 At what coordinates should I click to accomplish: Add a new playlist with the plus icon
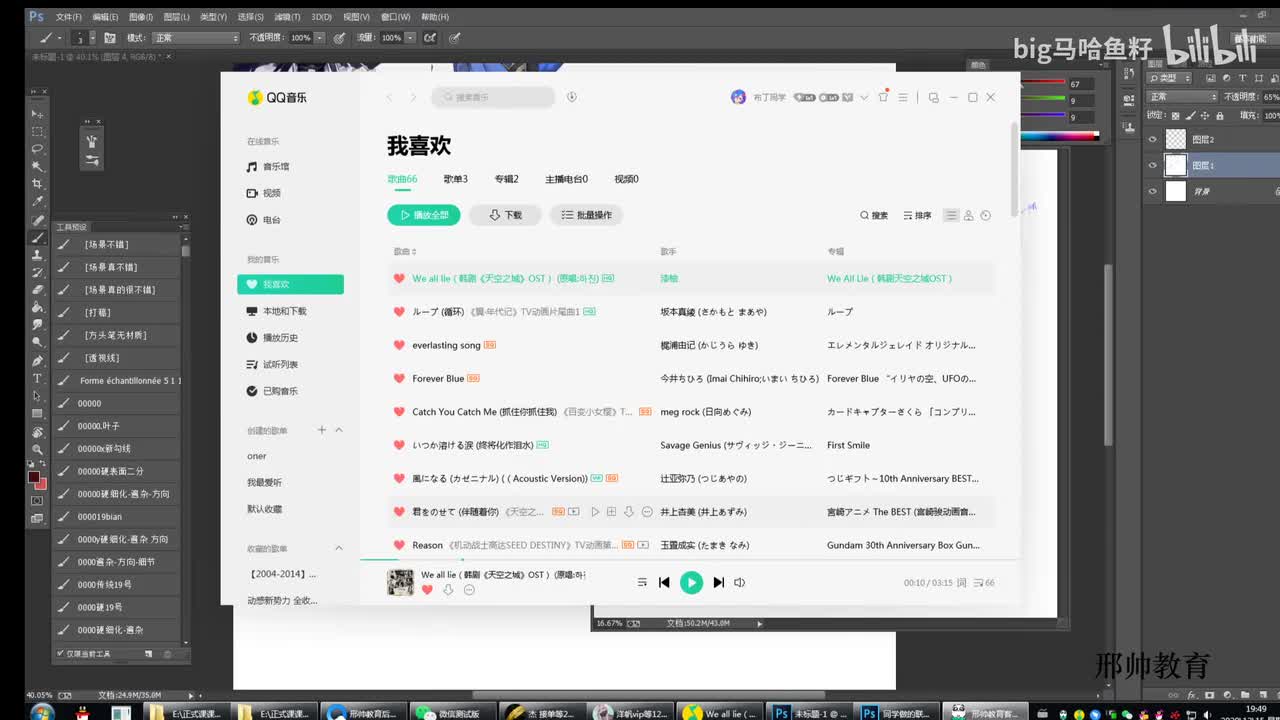point(322,430)
